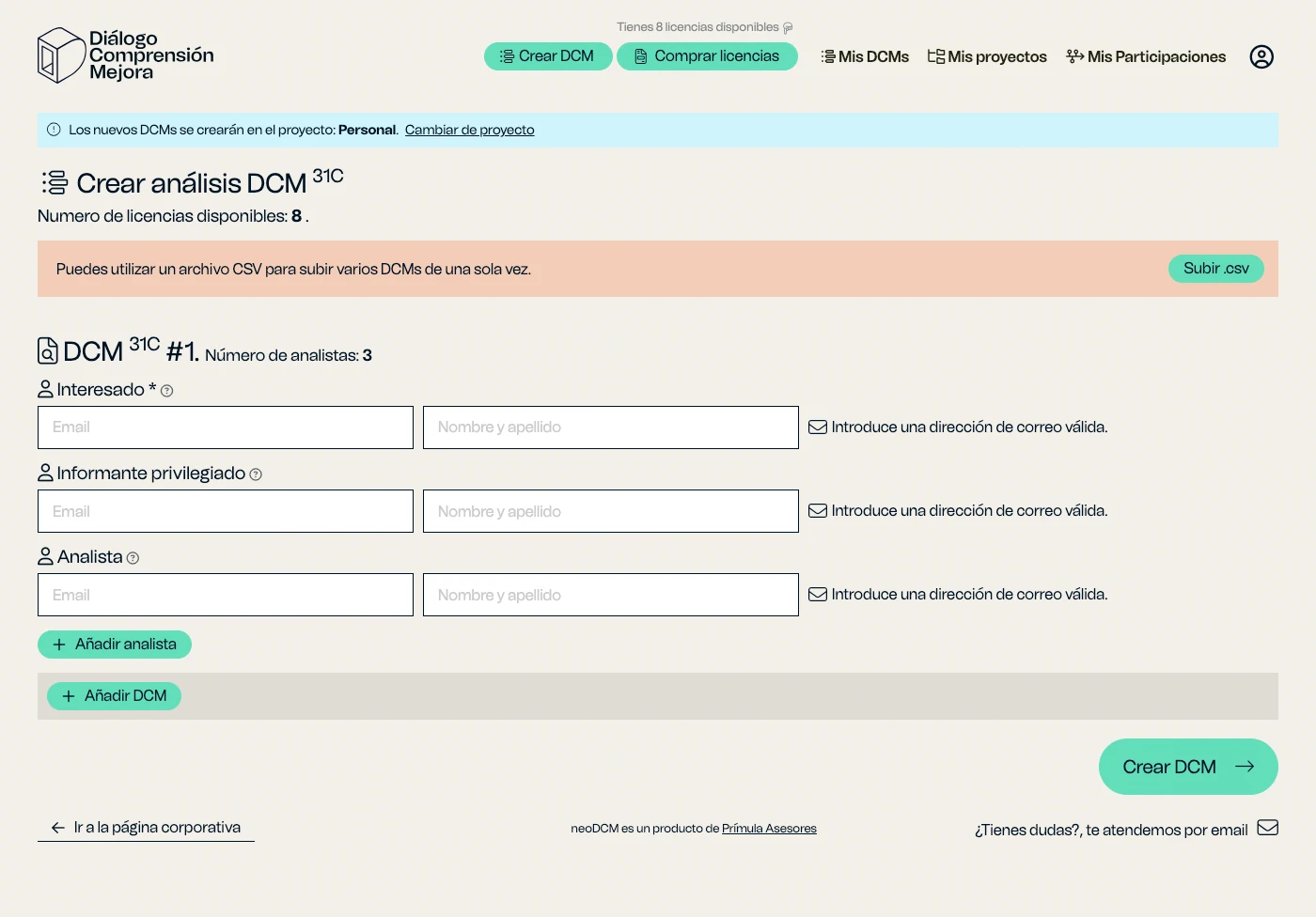Click the envelope icon next to Analista validation message

[x=817, y=594]
